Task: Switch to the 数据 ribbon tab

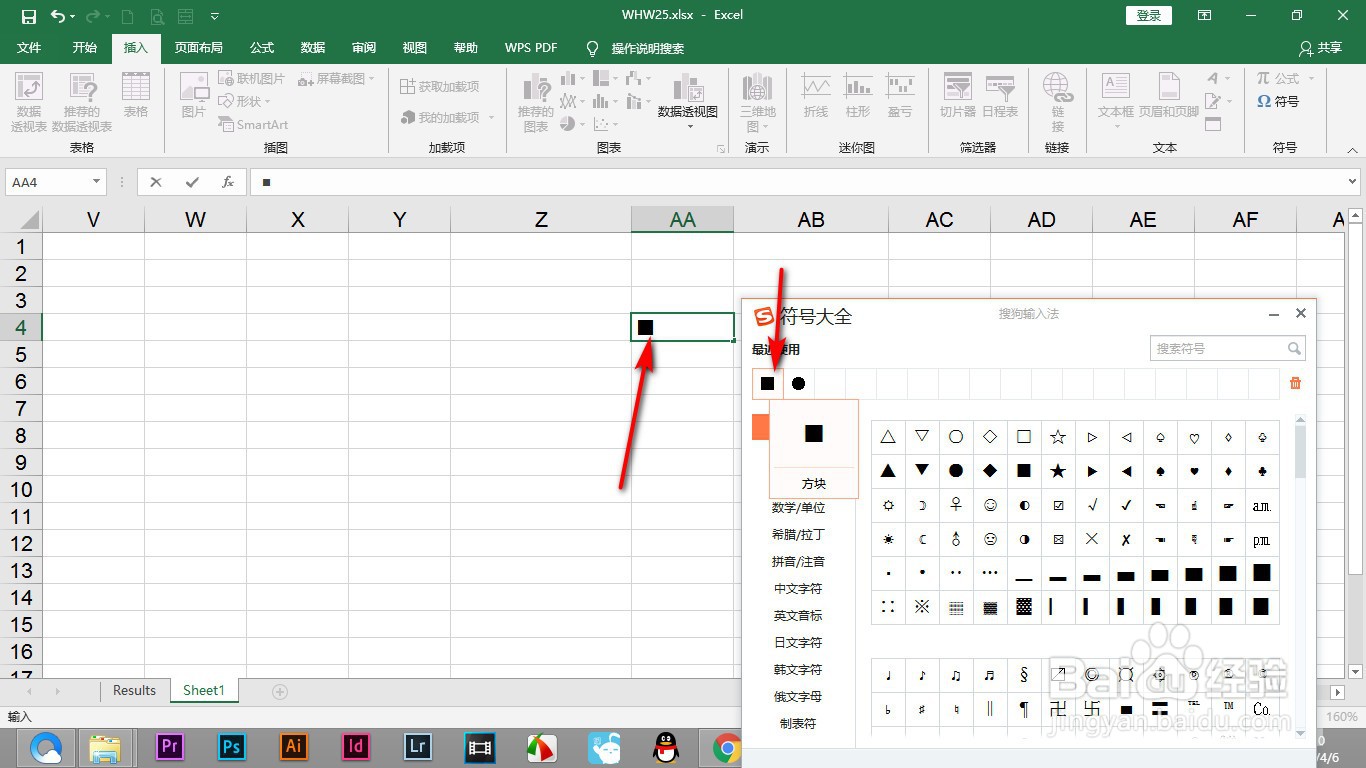Action: (x=311, y=47)
